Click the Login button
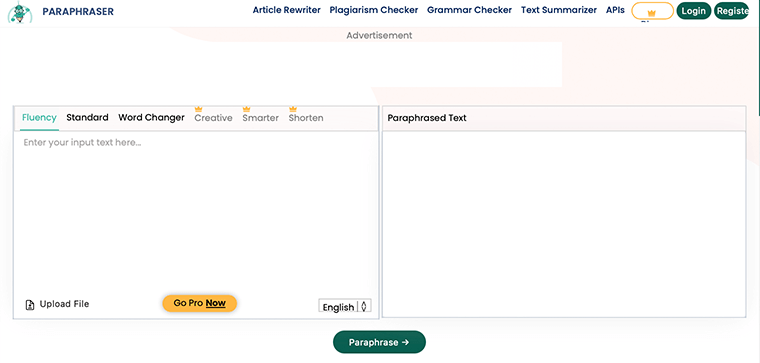Screen dimensions: 760x363 point(694,11)
